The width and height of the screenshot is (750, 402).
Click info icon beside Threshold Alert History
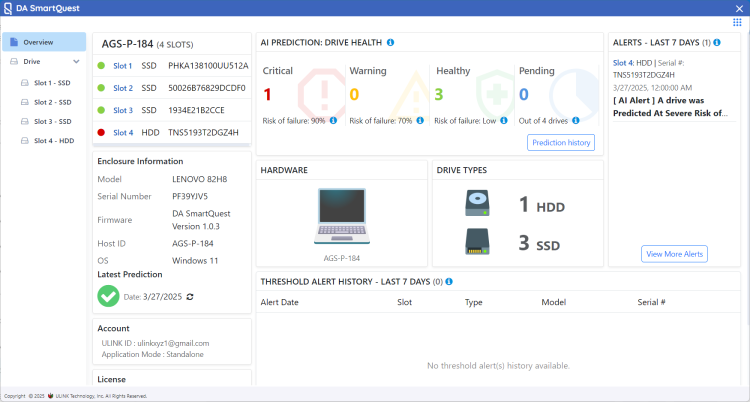(x=449, y=282)
